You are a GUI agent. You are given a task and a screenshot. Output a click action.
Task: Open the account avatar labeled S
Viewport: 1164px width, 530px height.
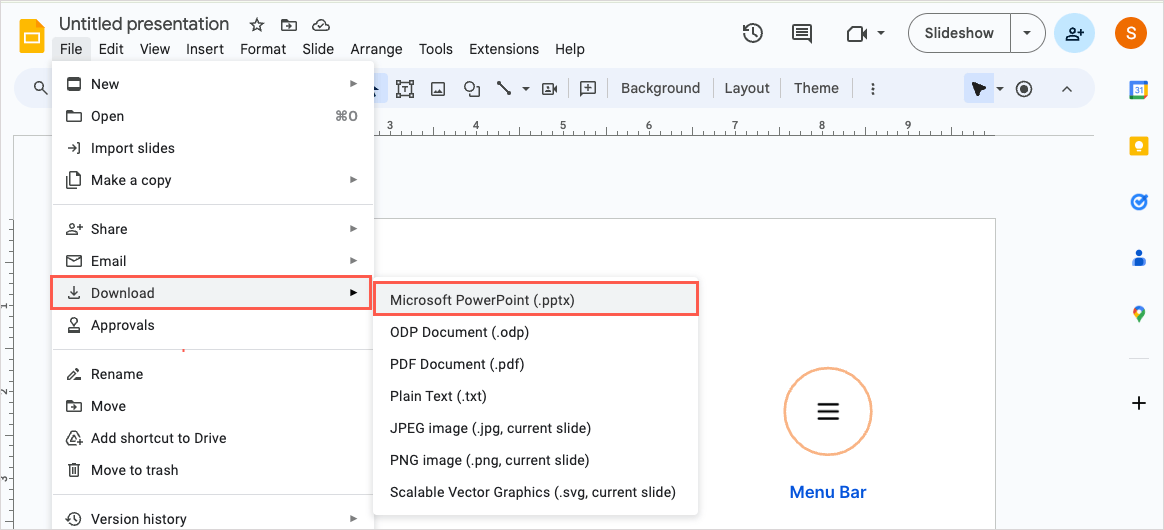(x=1131, y=33)
